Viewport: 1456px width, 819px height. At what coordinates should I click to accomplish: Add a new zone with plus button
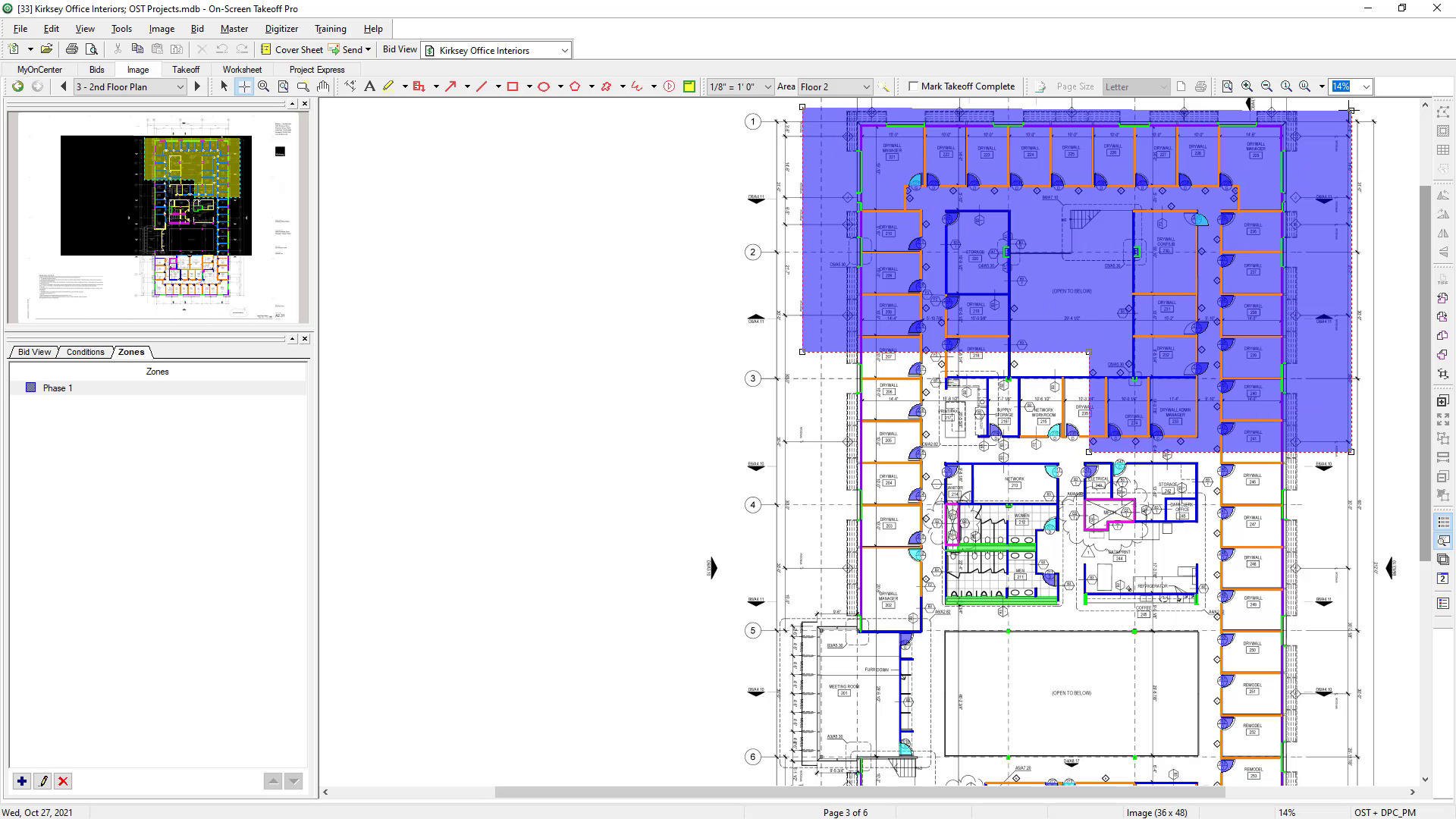(22, 781)
